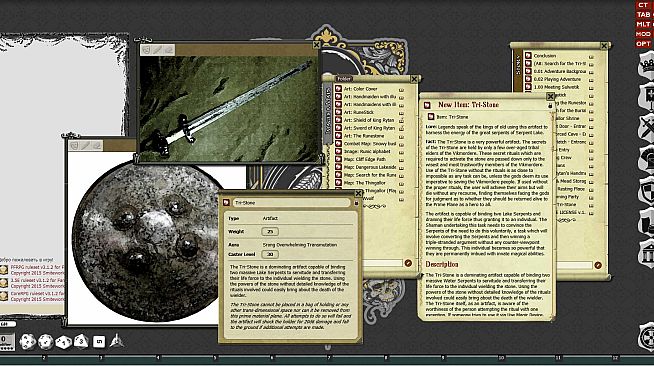This screenshot has height=366, width=654.
Task: Pick the second die in the dice row
Action: click(x=45, y=342)
